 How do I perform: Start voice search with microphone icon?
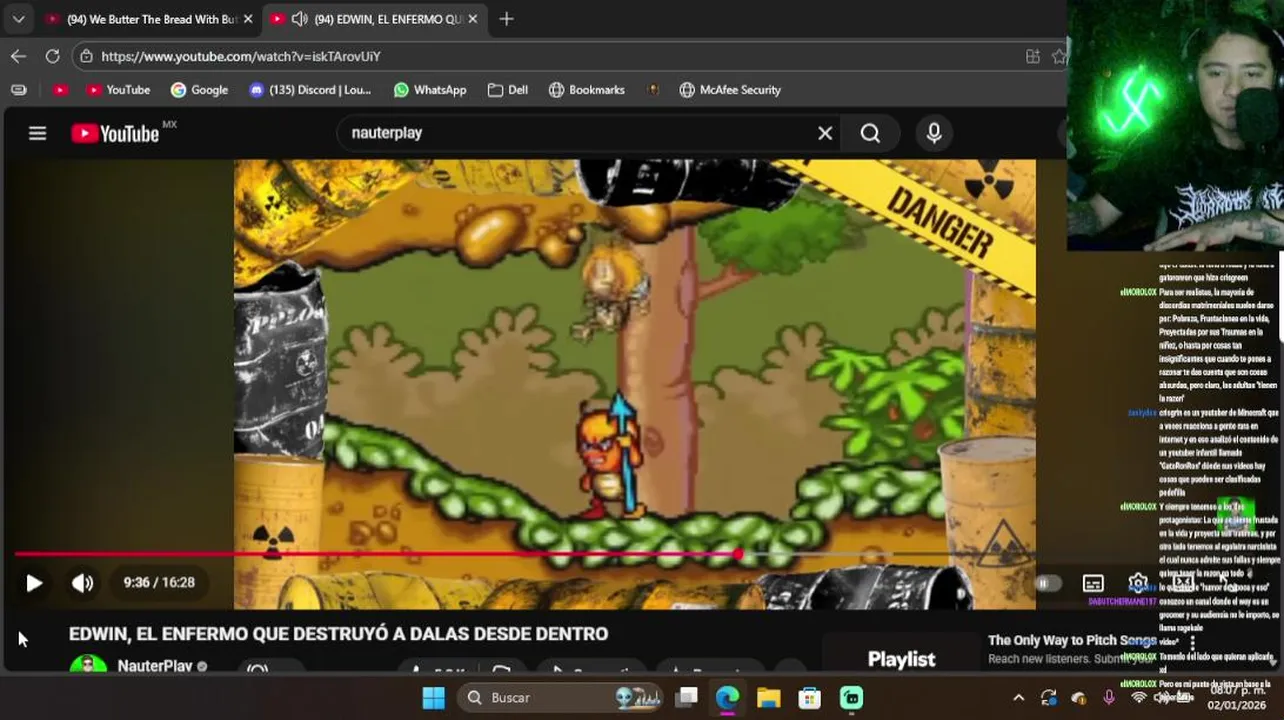pos(934,133)
